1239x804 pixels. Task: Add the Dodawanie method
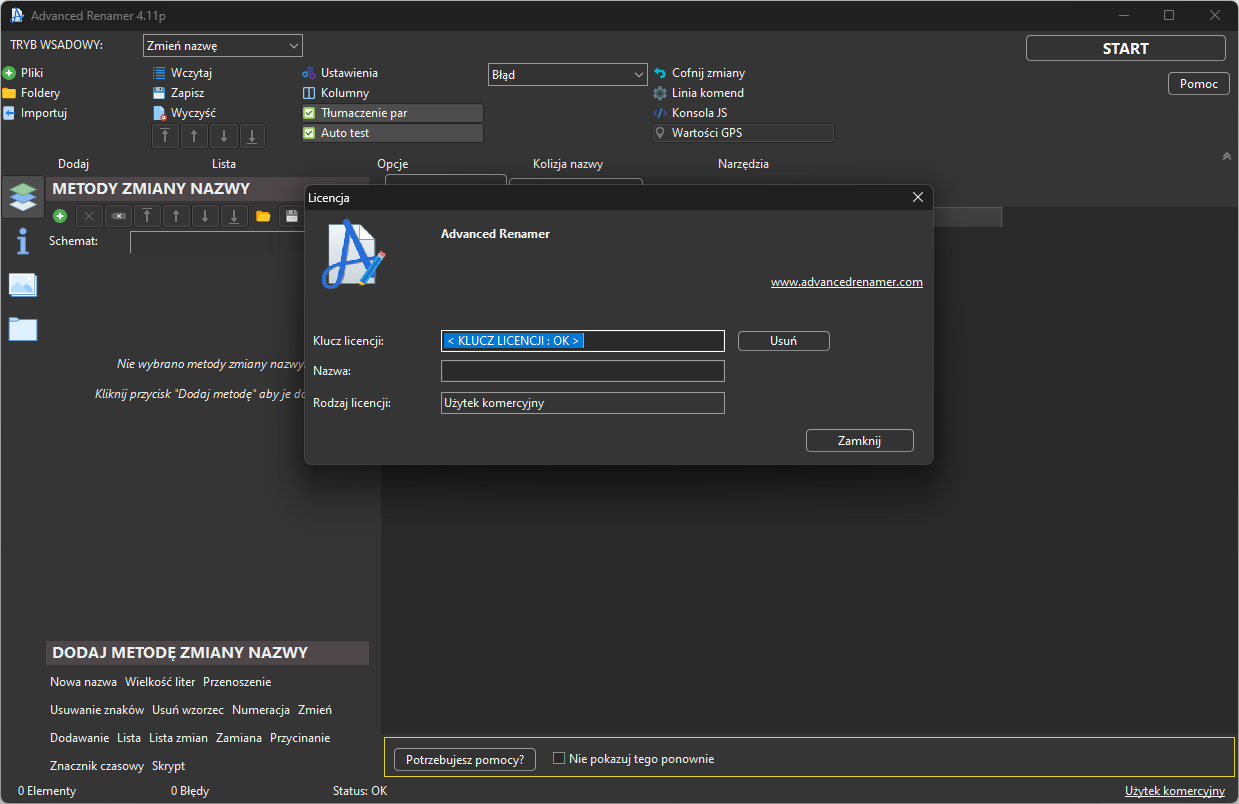point(79,738)
